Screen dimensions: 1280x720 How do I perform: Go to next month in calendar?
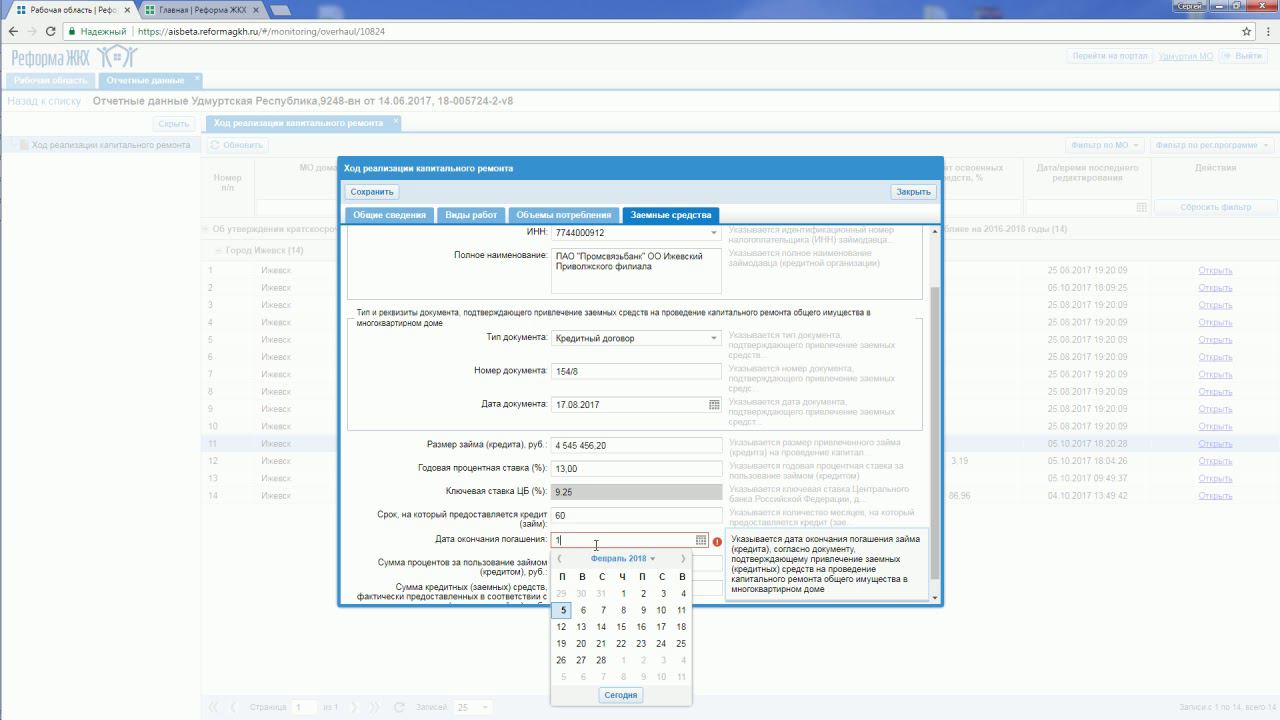pos(683,559)
